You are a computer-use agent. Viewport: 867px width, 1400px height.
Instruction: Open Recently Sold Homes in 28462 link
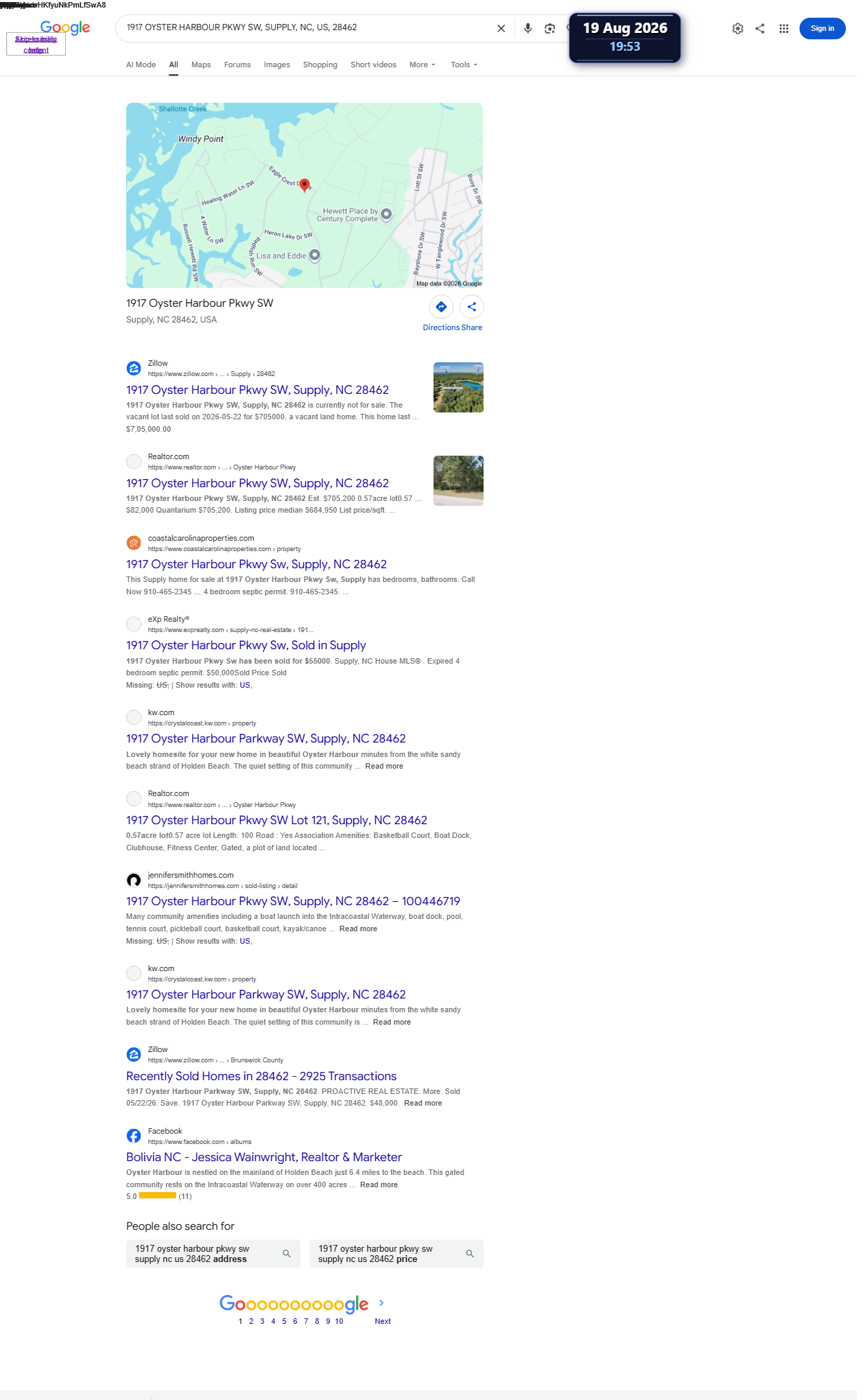261,1076
